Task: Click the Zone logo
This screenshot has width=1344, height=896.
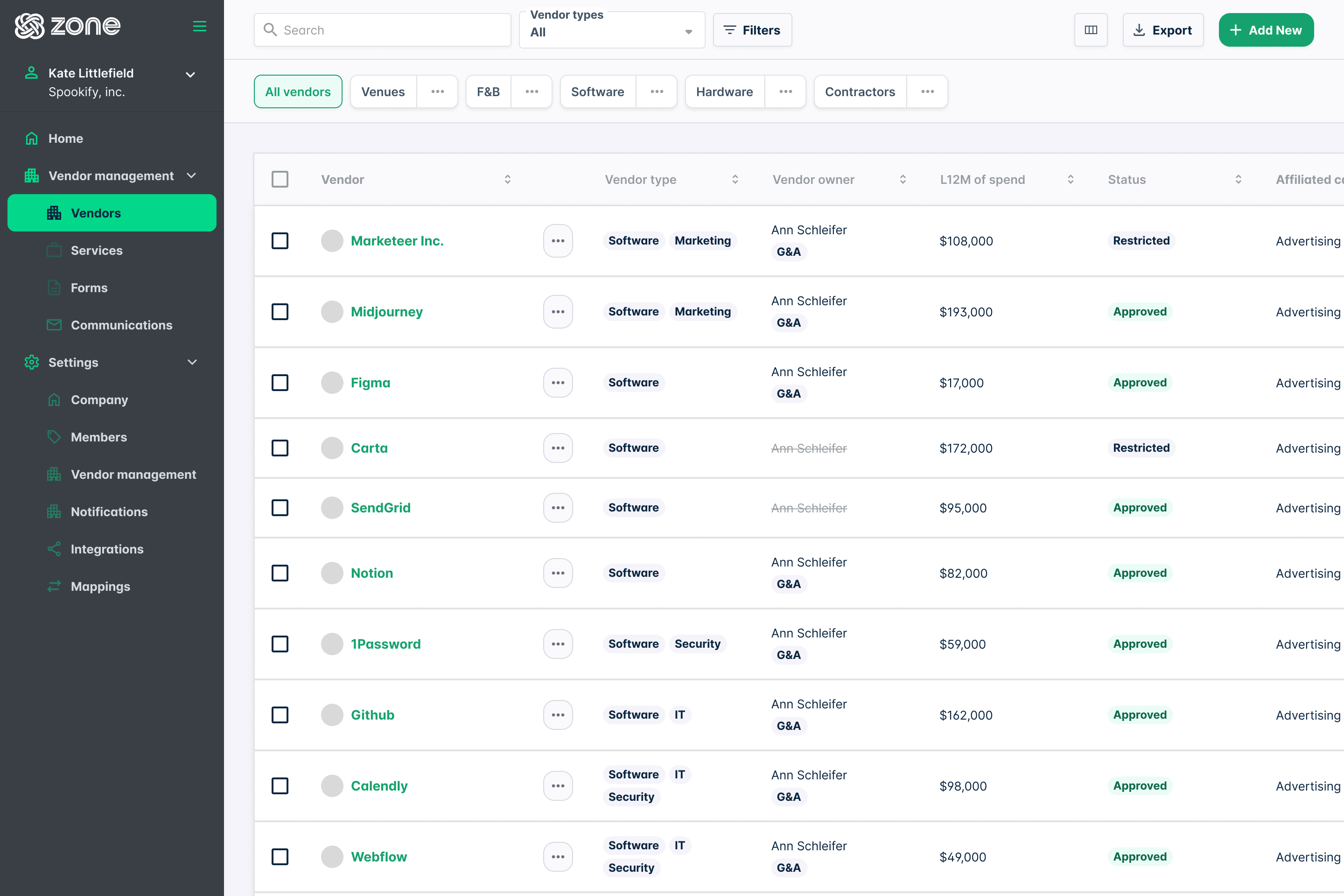Action: (x=67, y=26)
